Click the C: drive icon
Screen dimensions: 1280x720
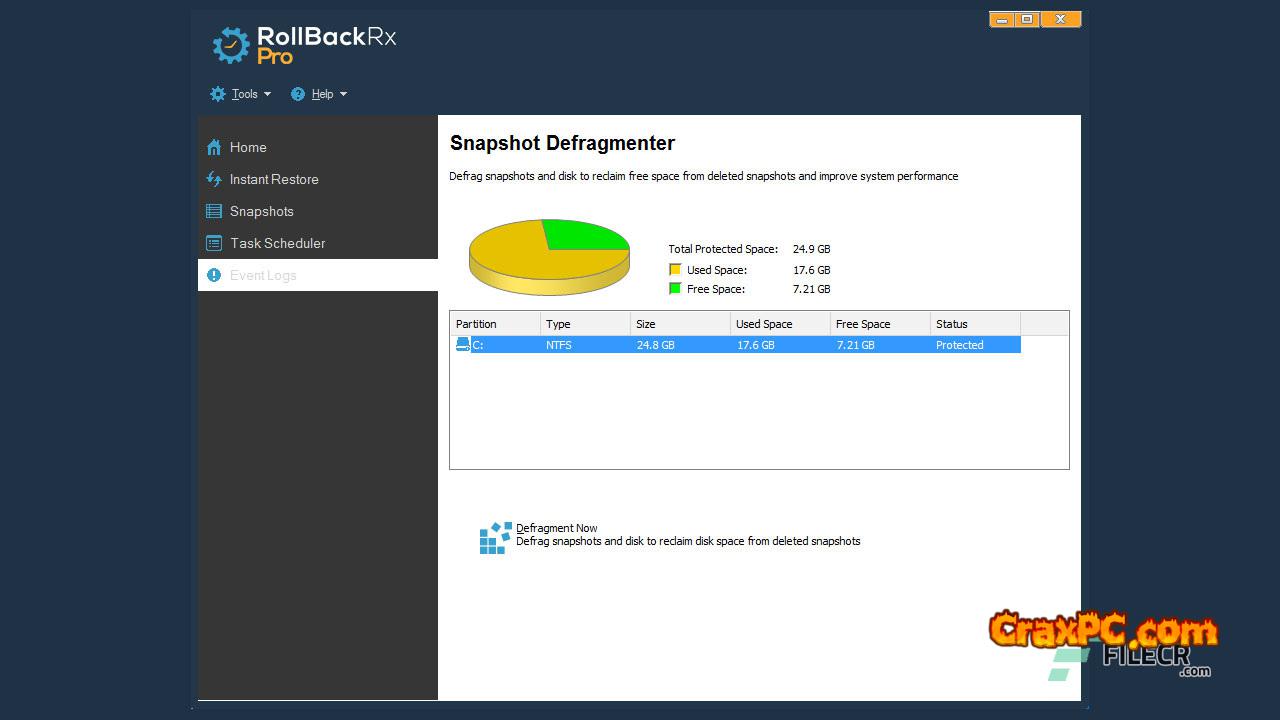[x=463, y=345]
